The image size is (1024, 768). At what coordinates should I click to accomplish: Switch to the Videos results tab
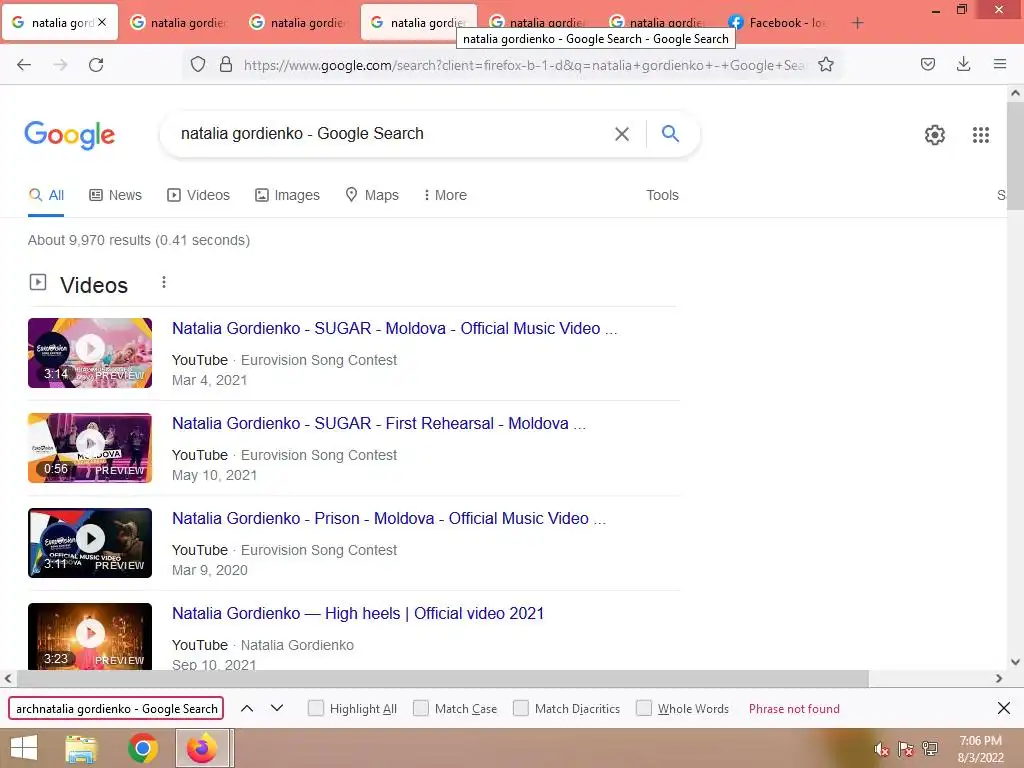(x=199, y=195)
